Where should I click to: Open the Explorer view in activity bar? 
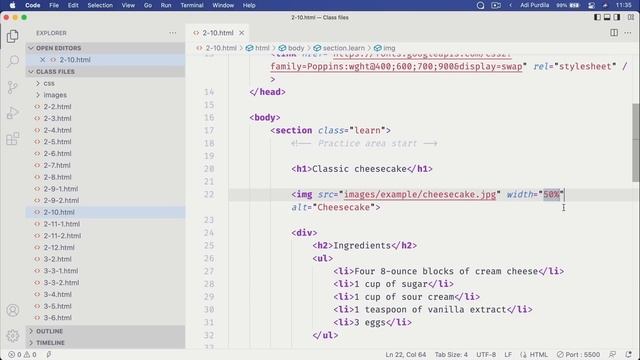coord(13,37)
